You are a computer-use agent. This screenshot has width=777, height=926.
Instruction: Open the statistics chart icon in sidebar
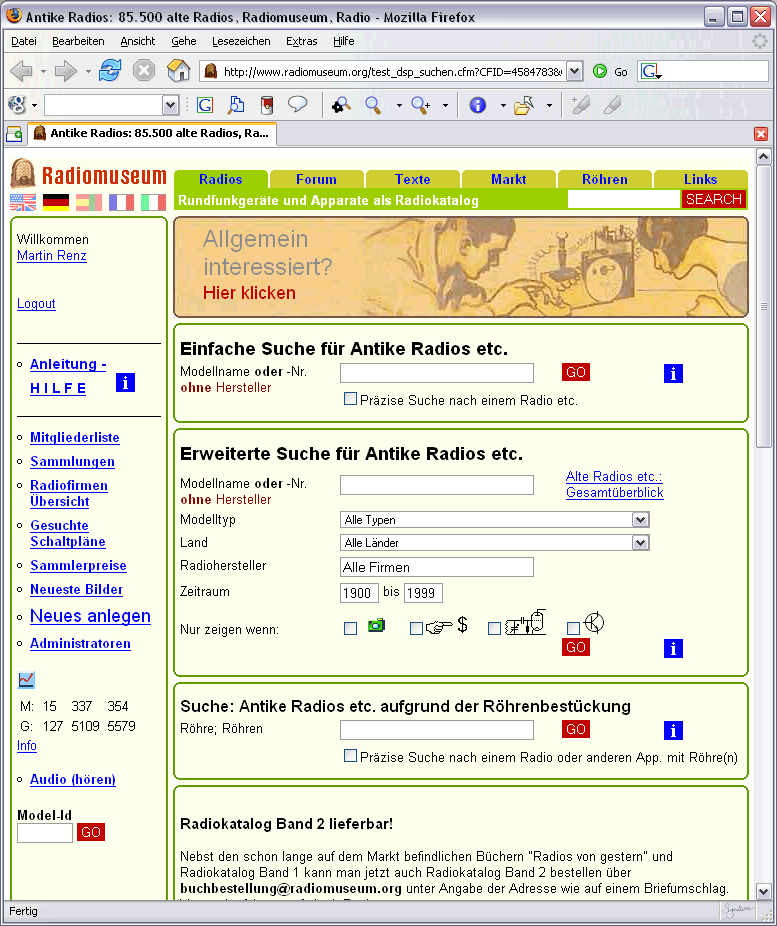tap(26, 680)
